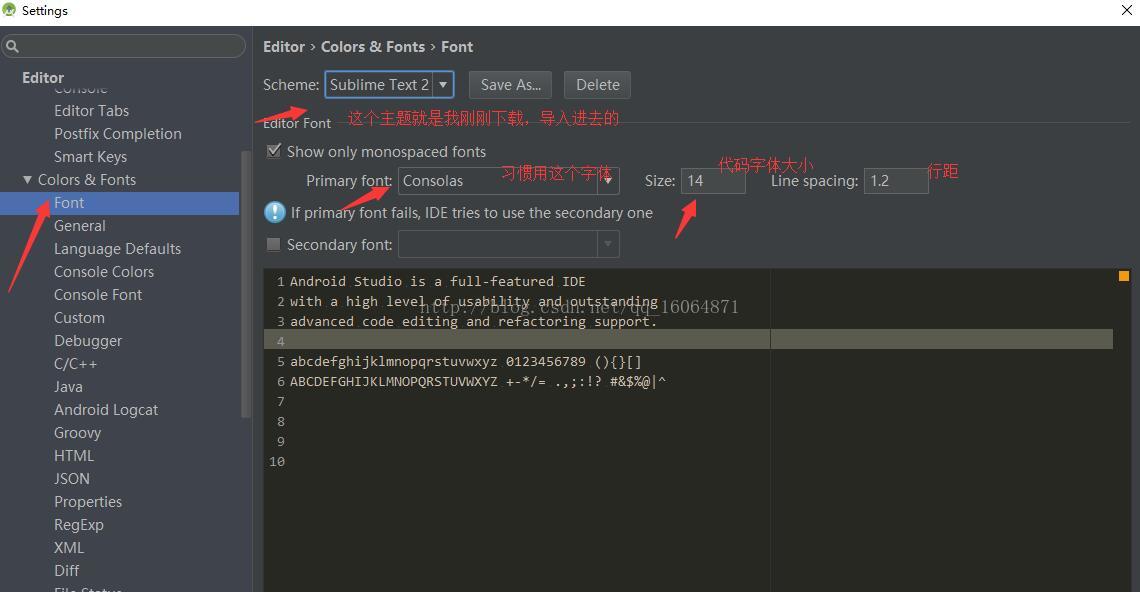Select Language Defaults
Viewport: 1140px width, 592px height.
tap(117, 249)
